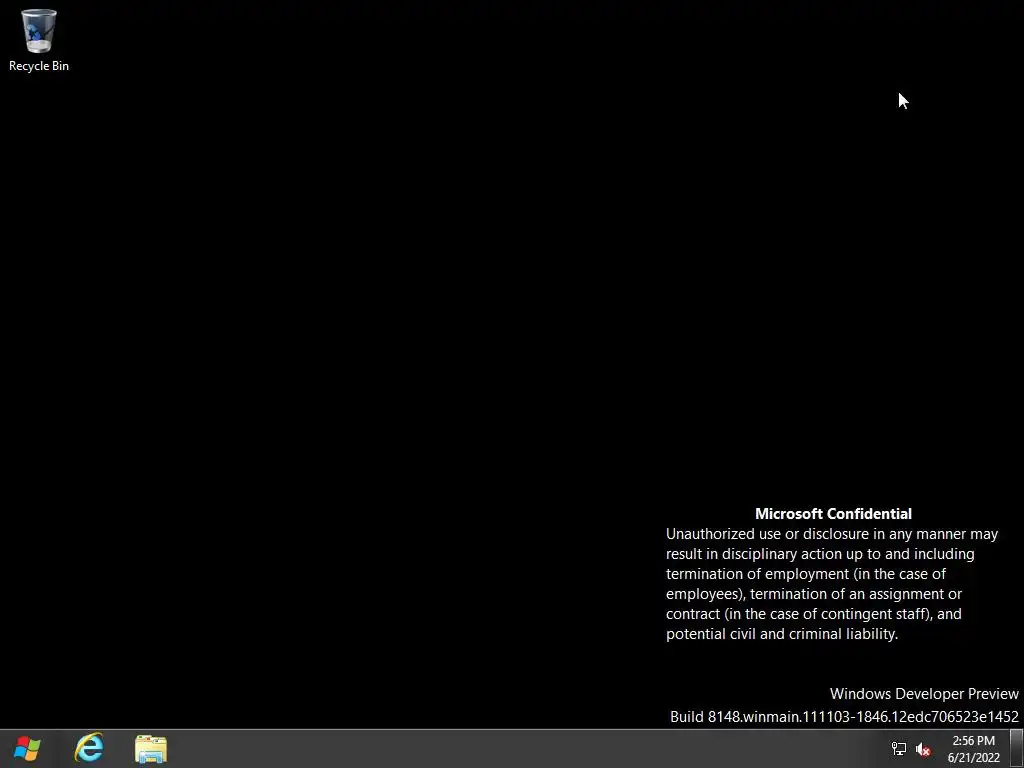
Task: Open the network status tray icon
Action: [899, 749]
